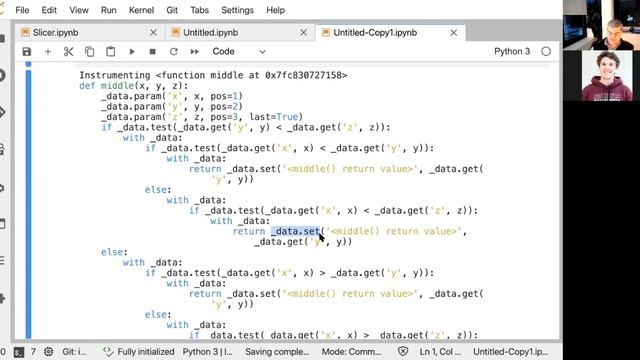This screenshot has width=640, height=360.
Task: Cut selected cells with the scissors icon
Action: click(69, 52)
